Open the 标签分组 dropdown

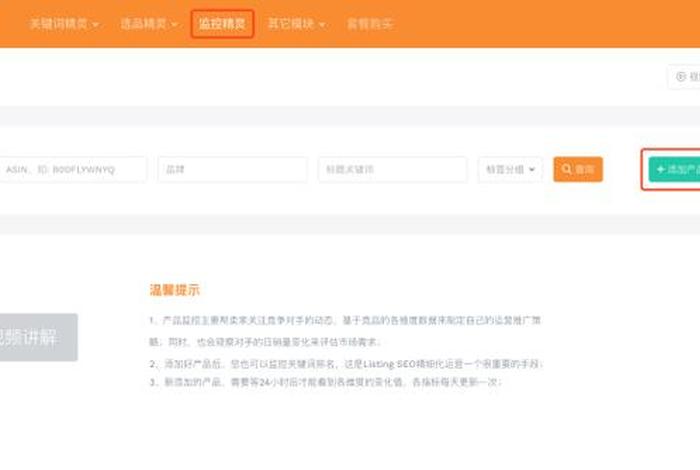click(510, 170)
